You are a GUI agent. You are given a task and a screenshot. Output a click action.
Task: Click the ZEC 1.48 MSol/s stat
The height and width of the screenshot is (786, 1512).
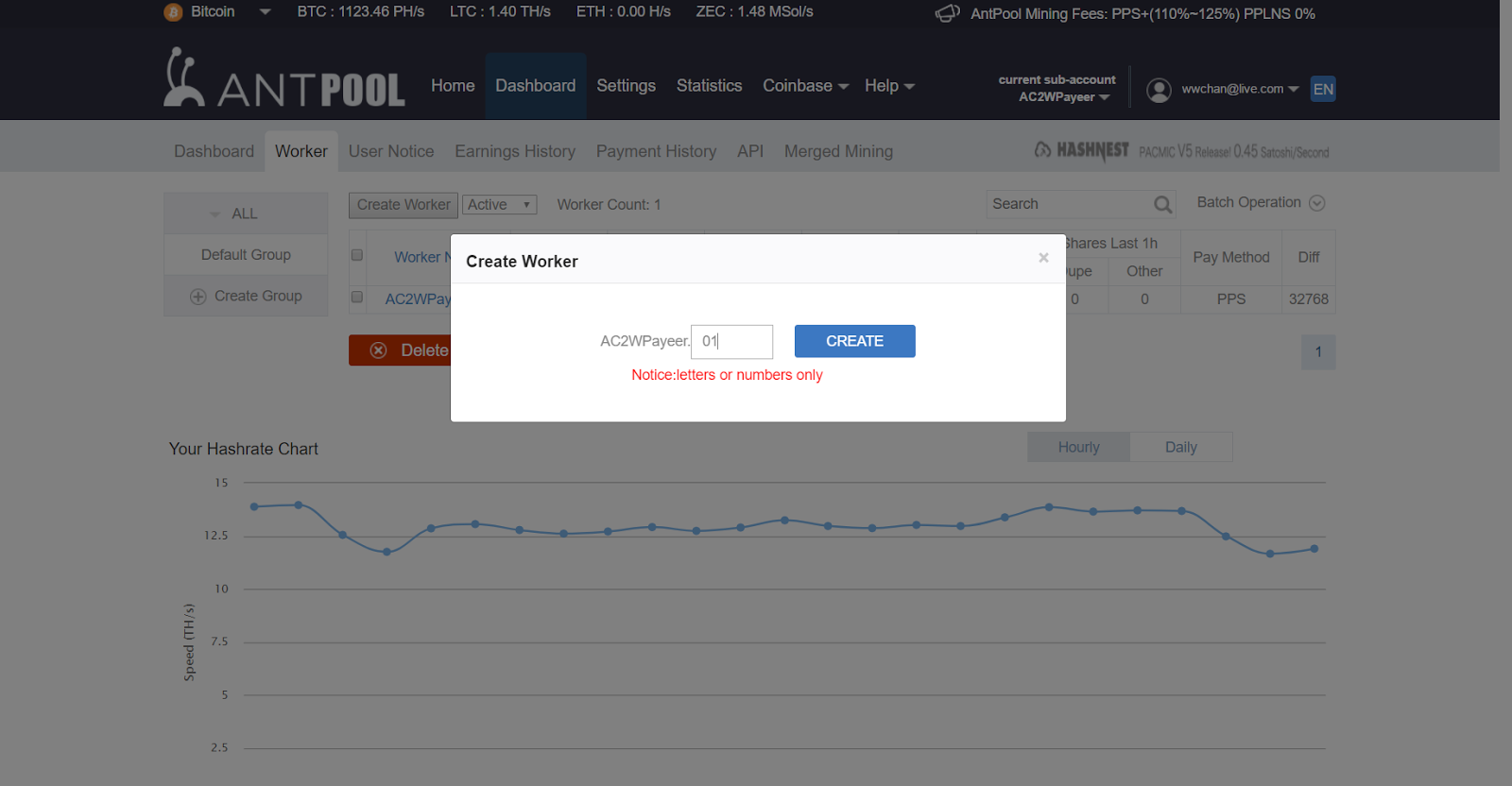(x=754, y=12)
